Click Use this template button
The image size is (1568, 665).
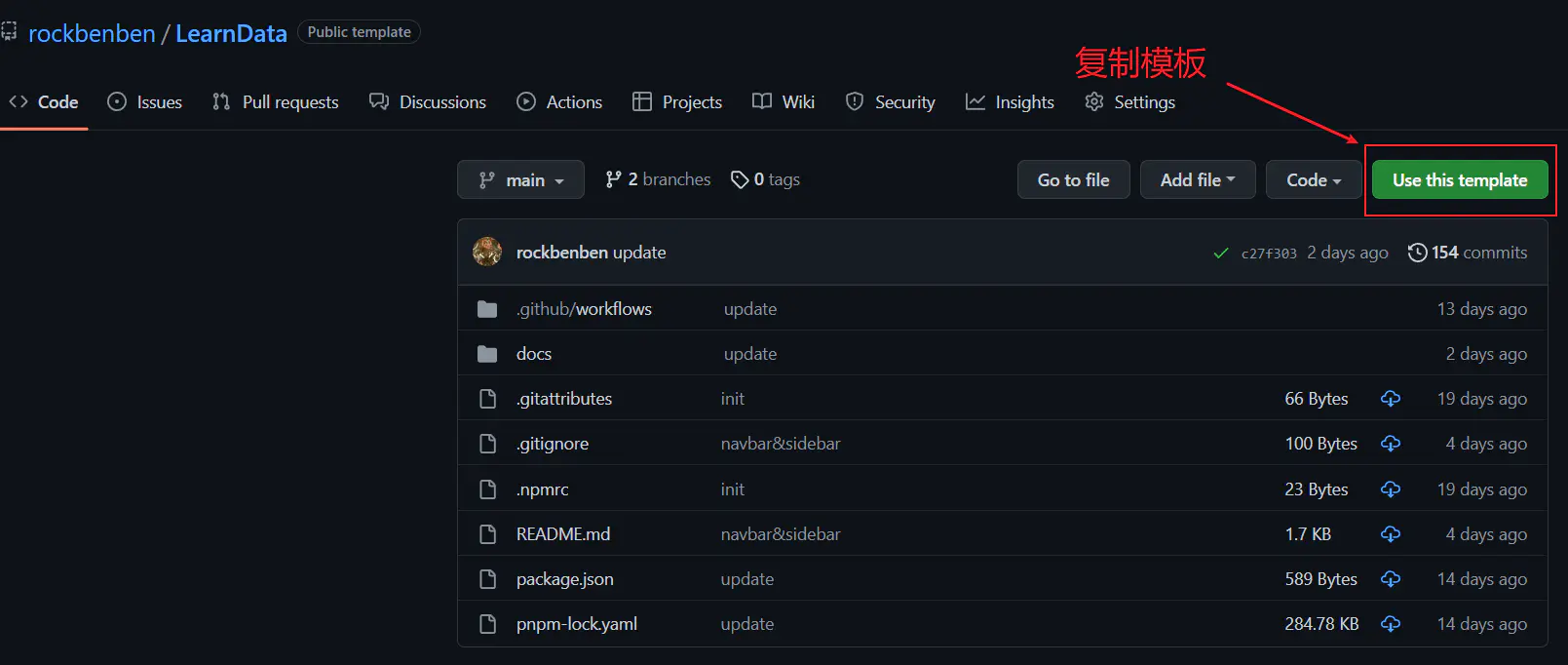click(x=1460, y=179)
